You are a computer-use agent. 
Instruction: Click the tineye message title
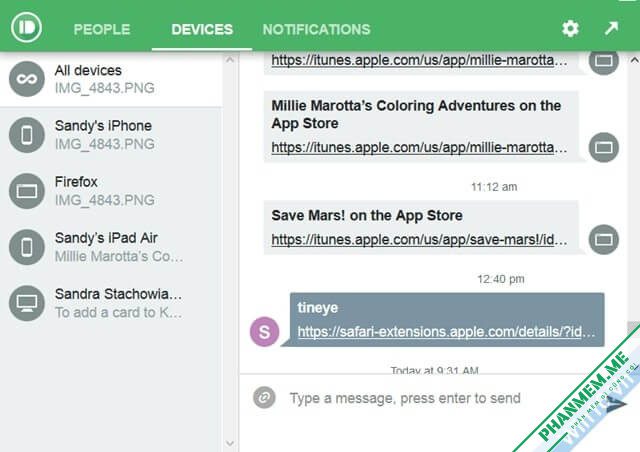318,307
